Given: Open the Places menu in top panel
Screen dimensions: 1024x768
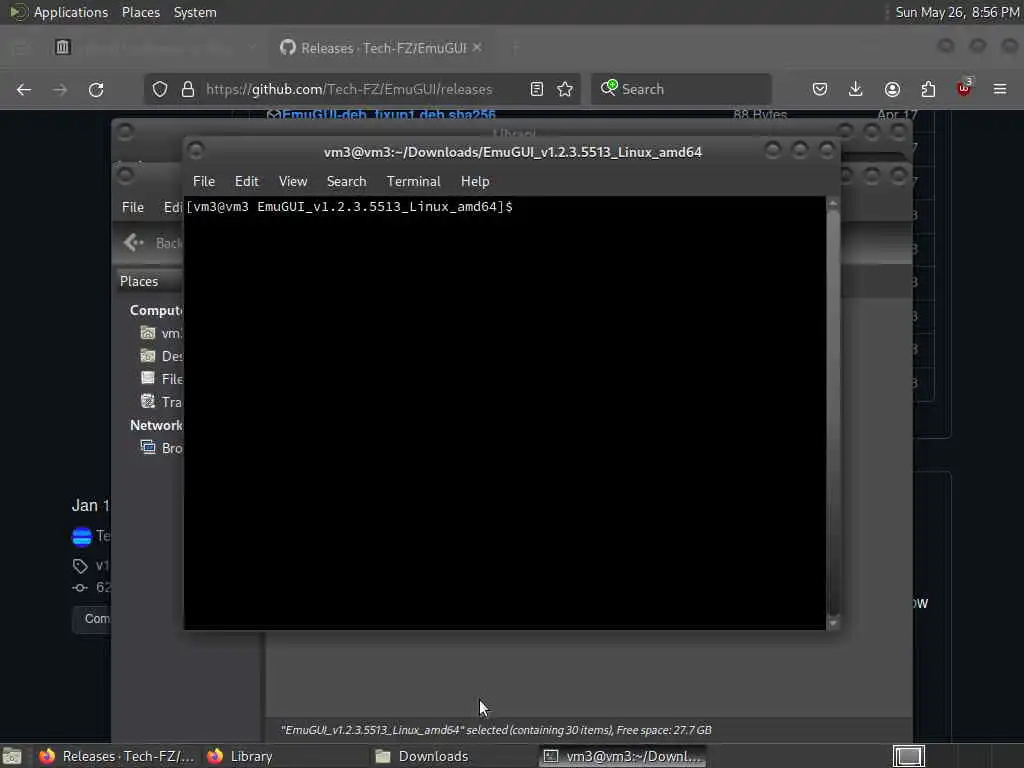Looking at the screenshot, I should coord(140,12).
